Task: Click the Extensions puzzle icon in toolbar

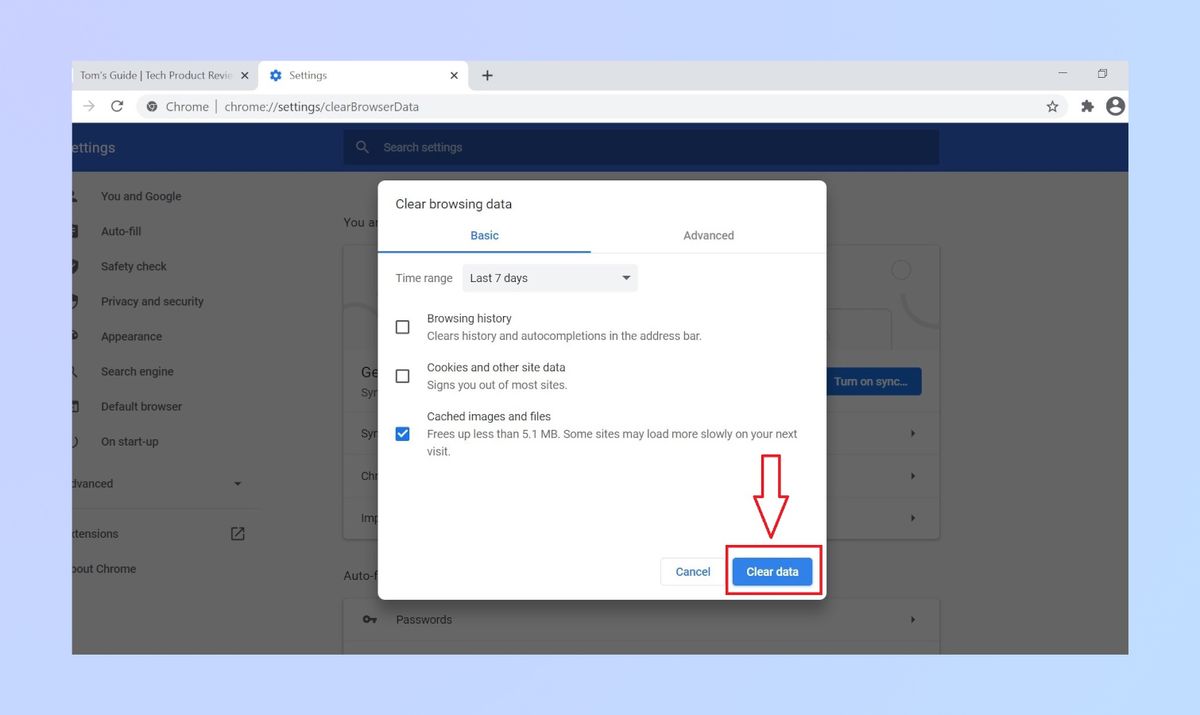Action: (x=1086, y=106)
